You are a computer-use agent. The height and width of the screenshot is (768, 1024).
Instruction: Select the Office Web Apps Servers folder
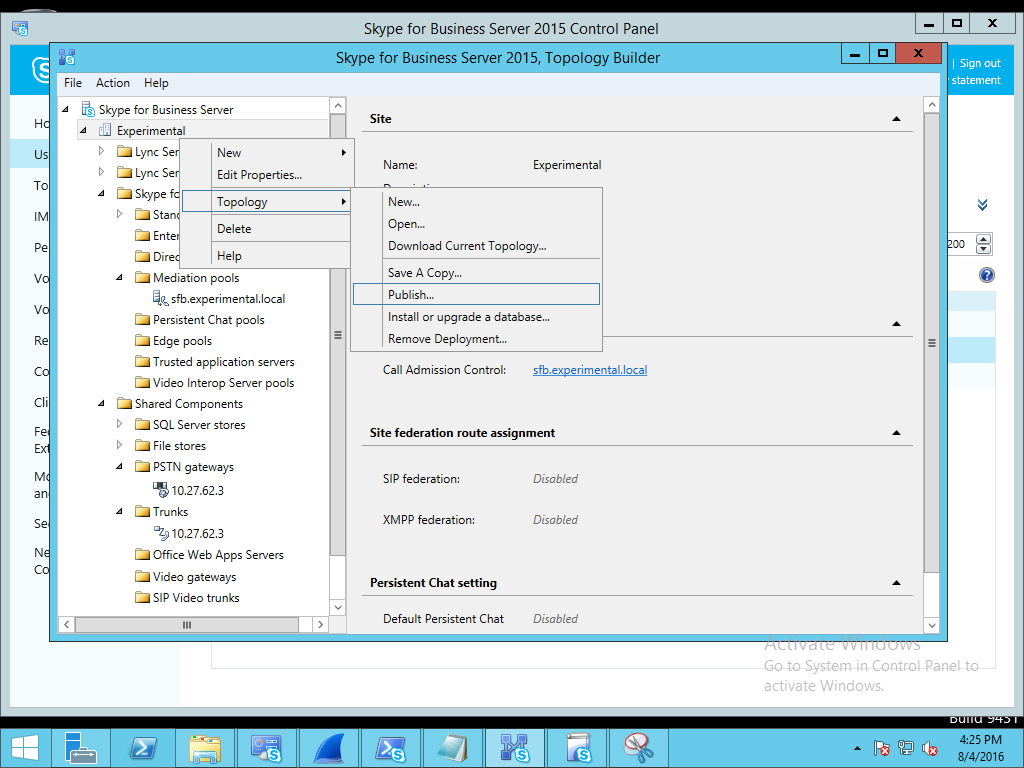pos(218,555)
